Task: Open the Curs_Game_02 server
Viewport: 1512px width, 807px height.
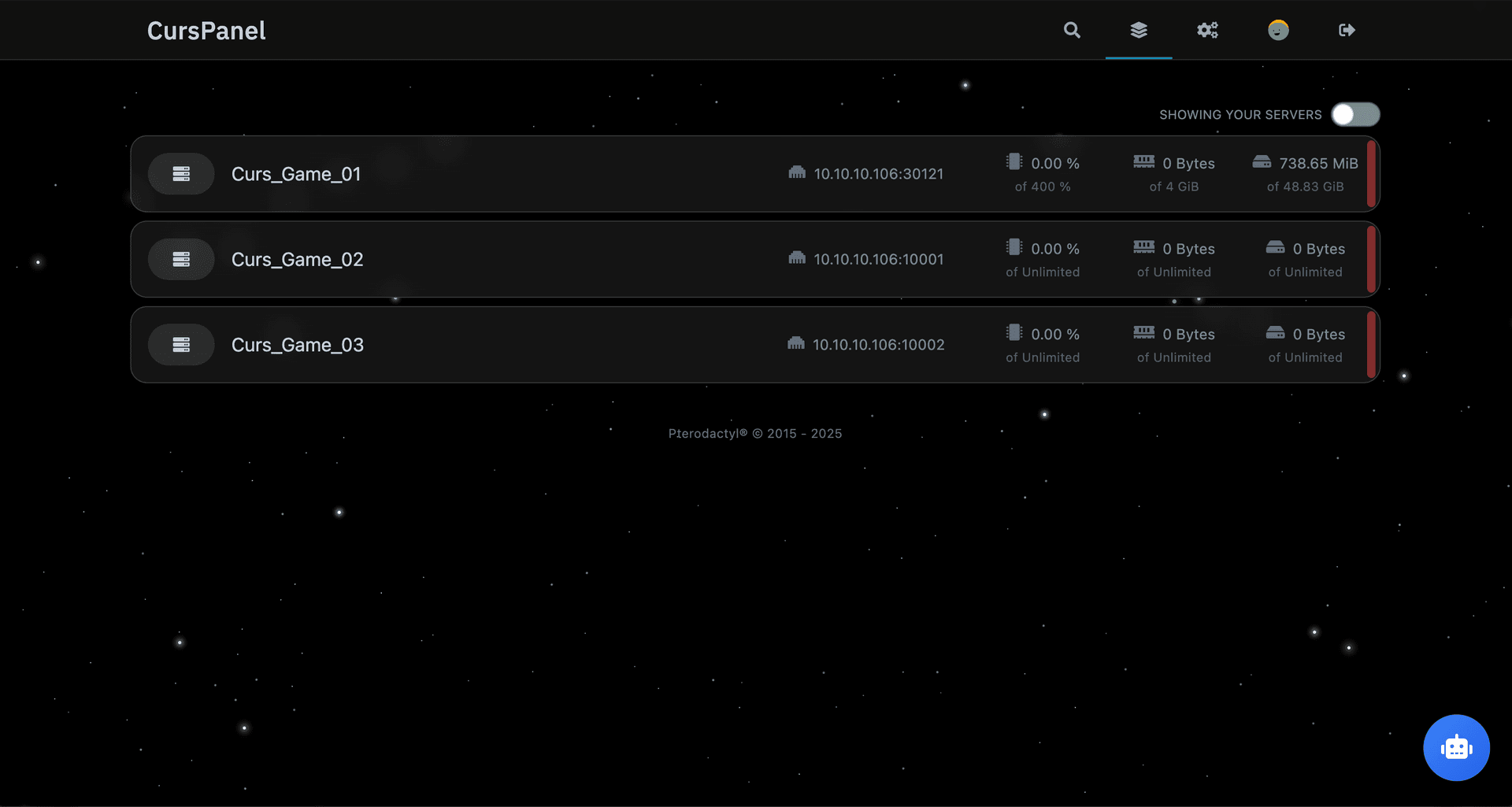Action: coord(297,259)
